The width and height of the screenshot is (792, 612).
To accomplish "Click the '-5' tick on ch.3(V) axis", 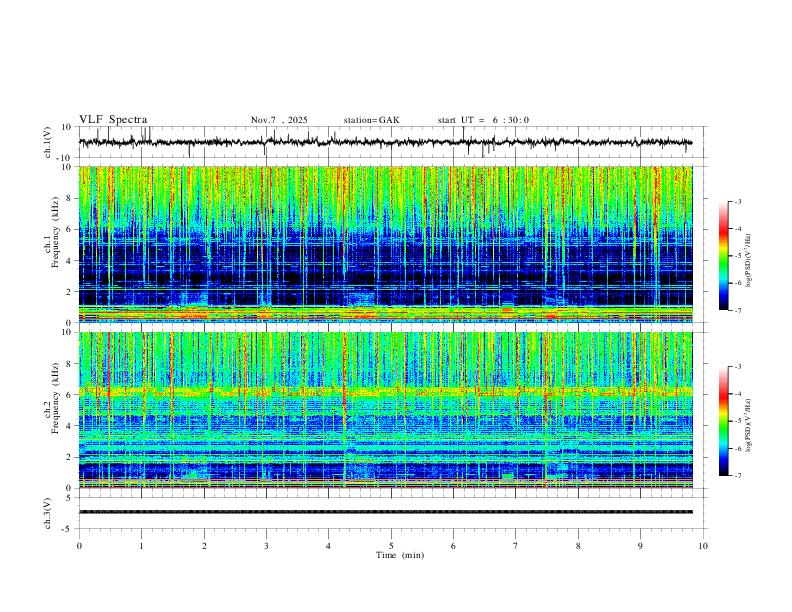I will pos(68,529).
